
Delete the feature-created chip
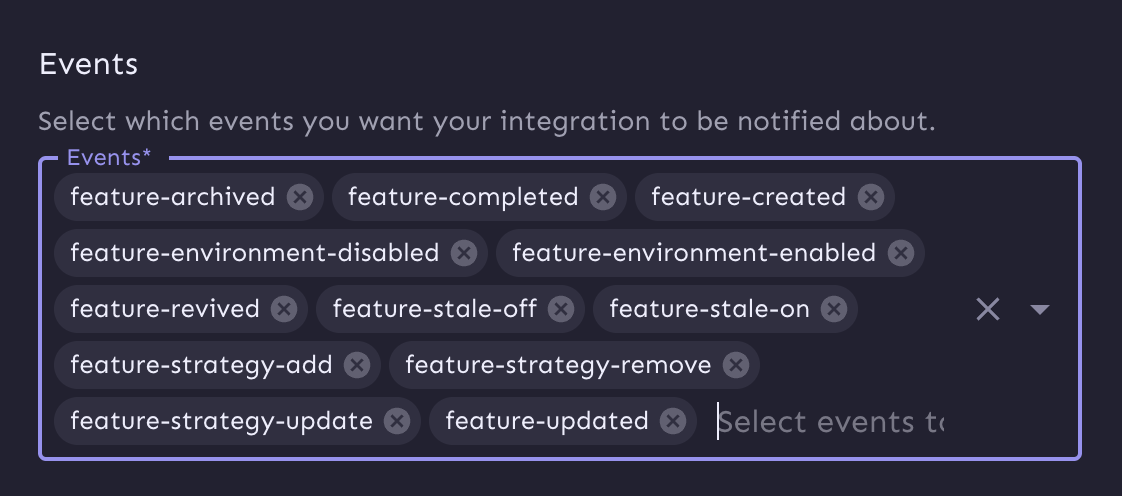click(871, 197)
